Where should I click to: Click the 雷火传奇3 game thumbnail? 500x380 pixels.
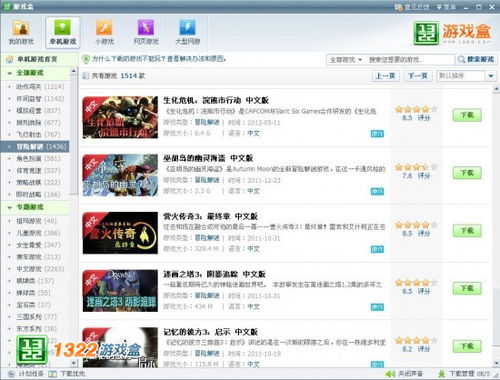point(120,233)
